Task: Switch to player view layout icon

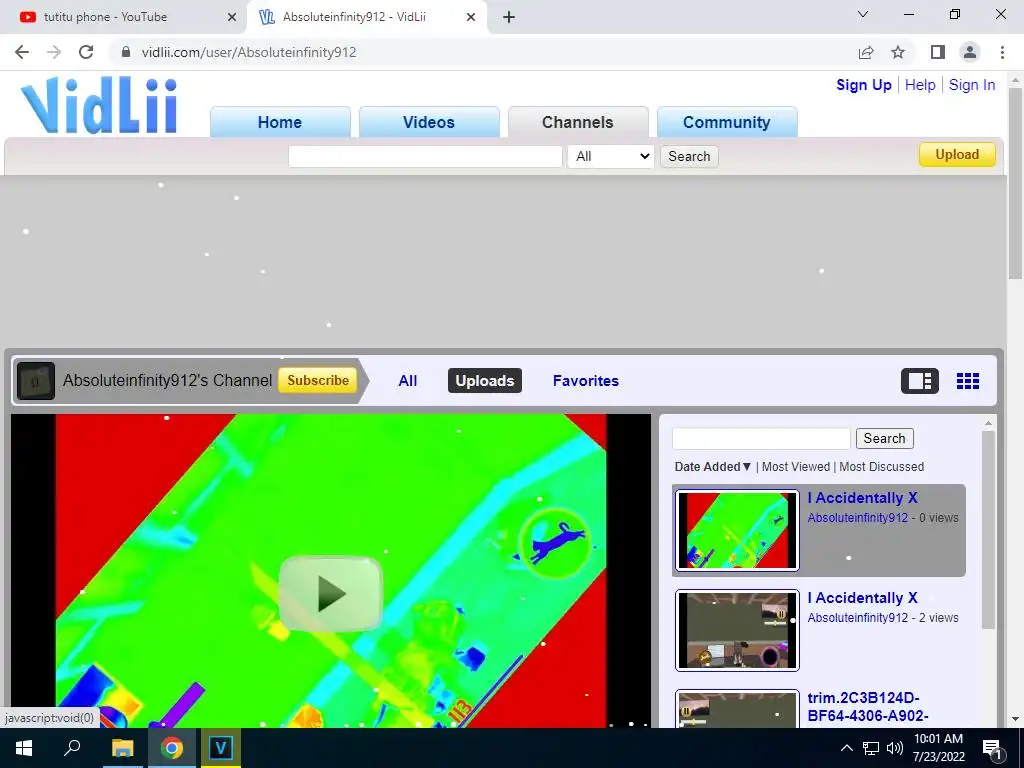Action: point(920,381)
